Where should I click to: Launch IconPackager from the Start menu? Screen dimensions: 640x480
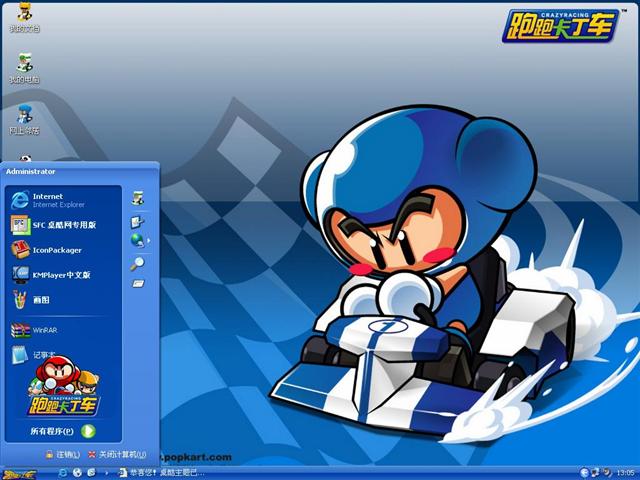tap(63, 250)
